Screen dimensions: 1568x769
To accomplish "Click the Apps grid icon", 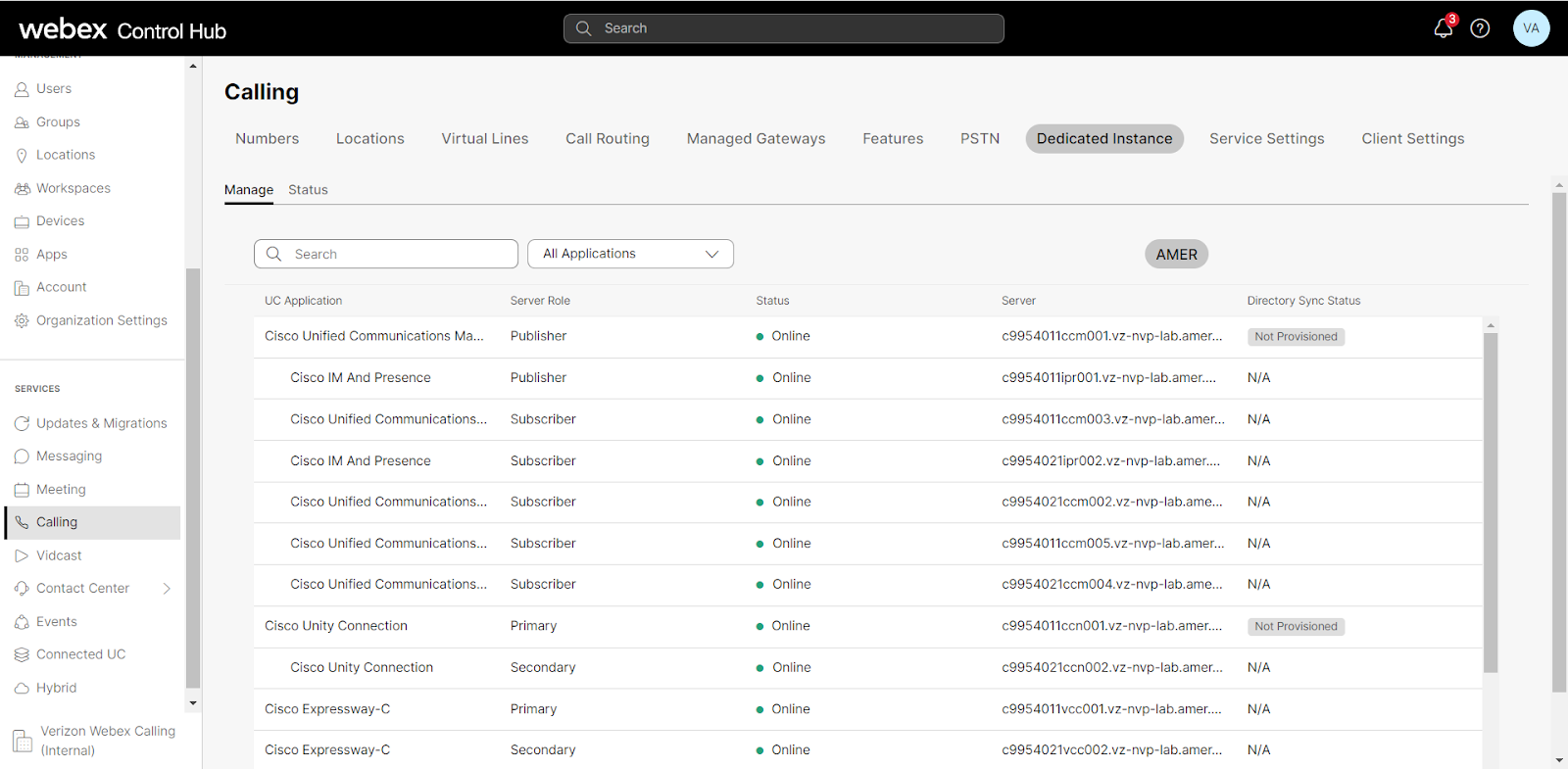I will tap(22, 255).
